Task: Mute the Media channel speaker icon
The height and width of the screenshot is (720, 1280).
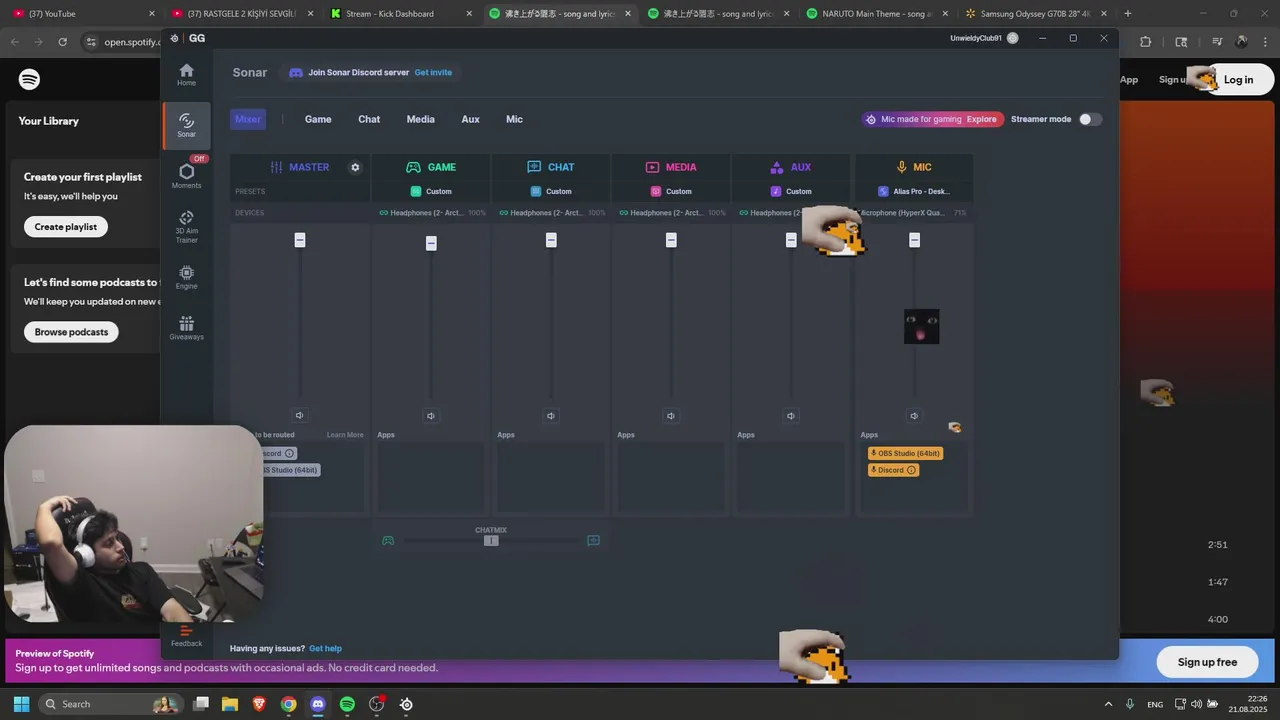Action: [x=671, y=415]
